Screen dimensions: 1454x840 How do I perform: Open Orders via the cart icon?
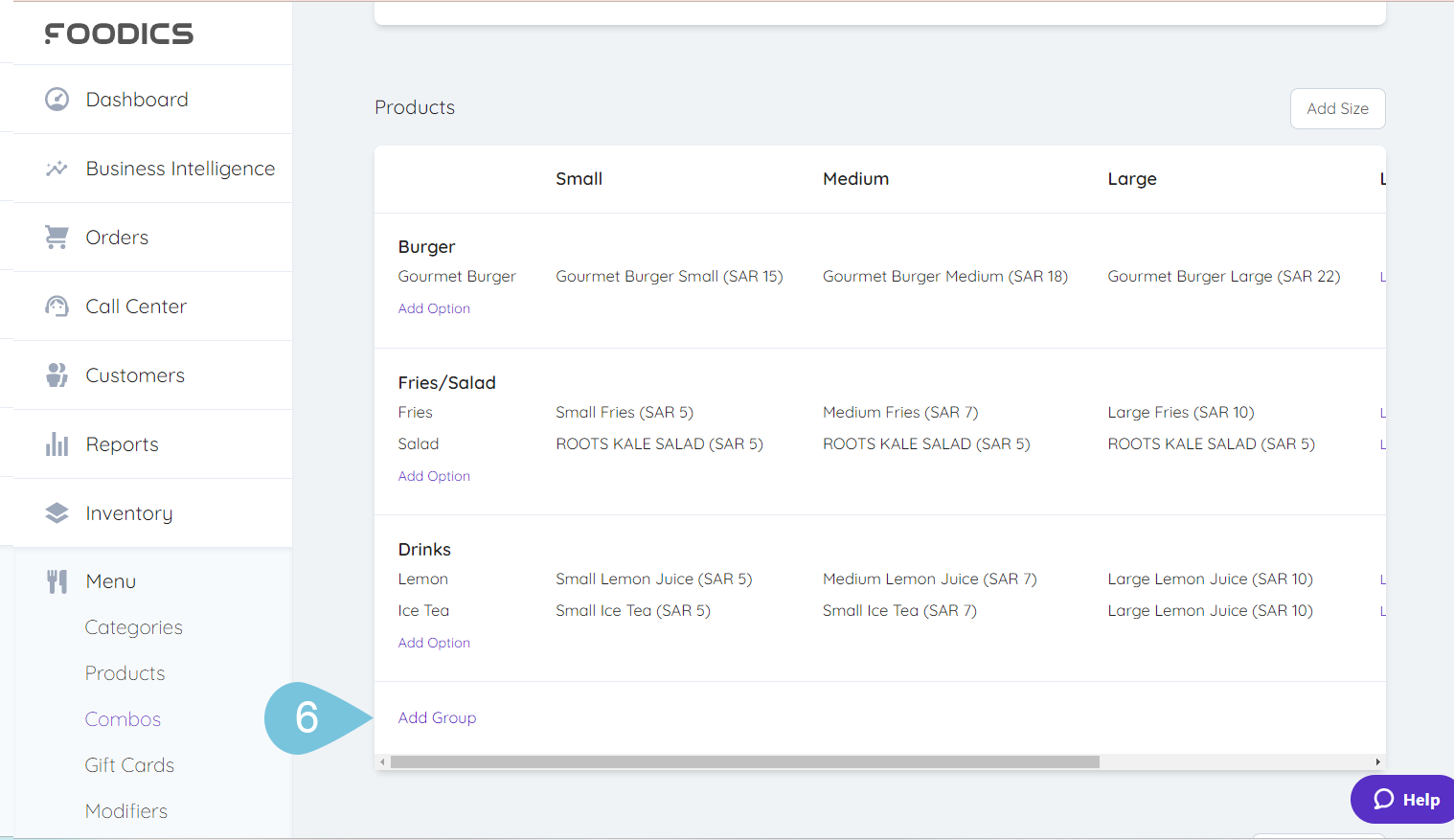point(57,237)
